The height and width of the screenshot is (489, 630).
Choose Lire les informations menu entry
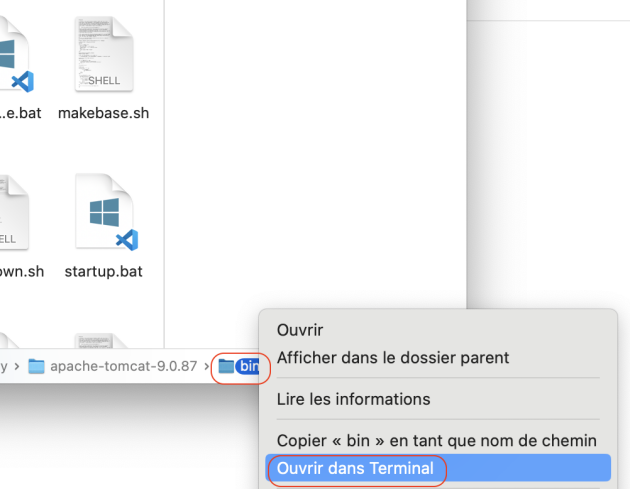click(353, 399)
